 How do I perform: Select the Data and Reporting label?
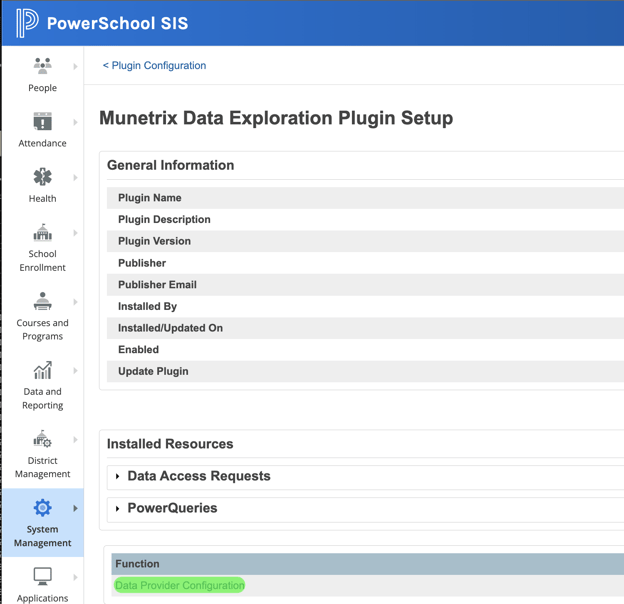click(x=43, y=398)
